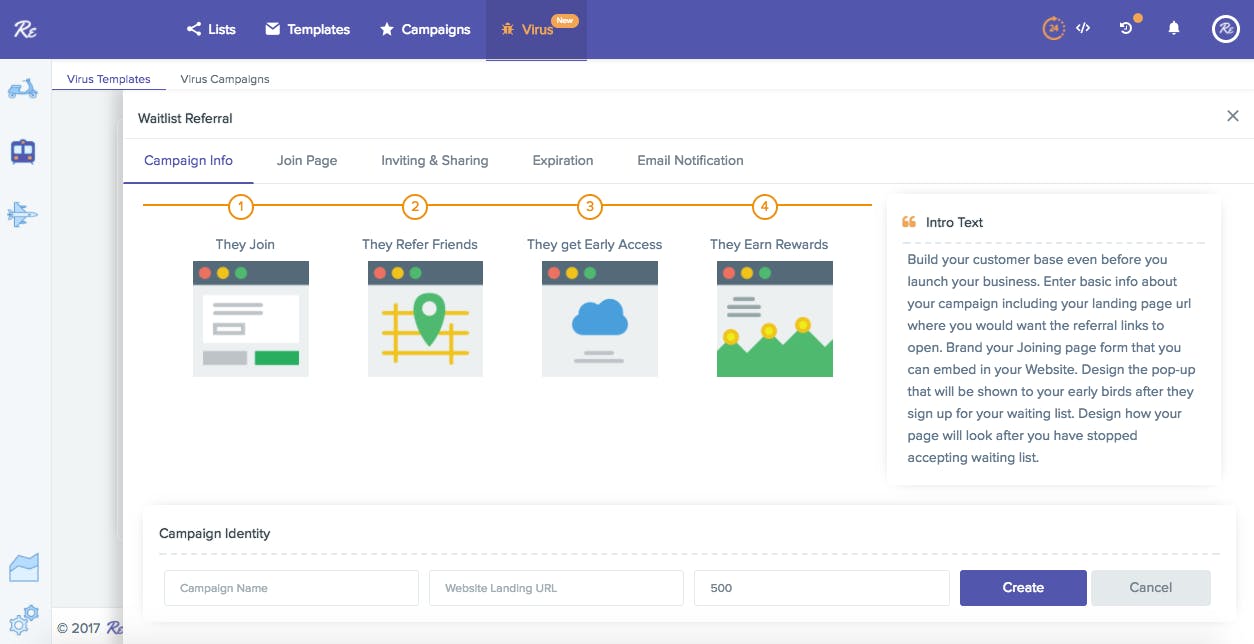The width and height of the screenshot is (1254, 644).
Task: Click the field containing 500
Action: [822, 588]
